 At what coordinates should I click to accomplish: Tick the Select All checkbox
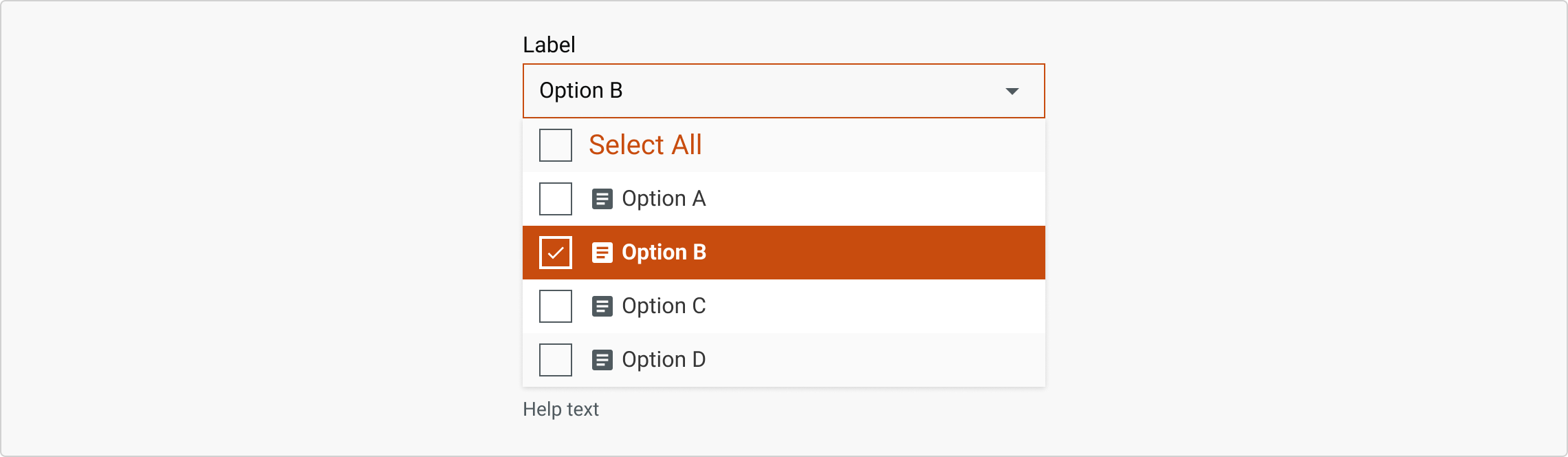[x=556, y=145]
